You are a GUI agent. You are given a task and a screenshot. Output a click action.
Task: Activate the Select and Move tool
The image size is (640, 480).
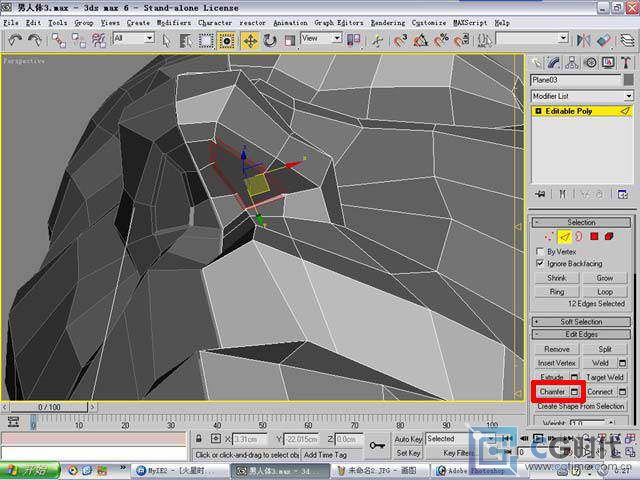pos(250,40)
